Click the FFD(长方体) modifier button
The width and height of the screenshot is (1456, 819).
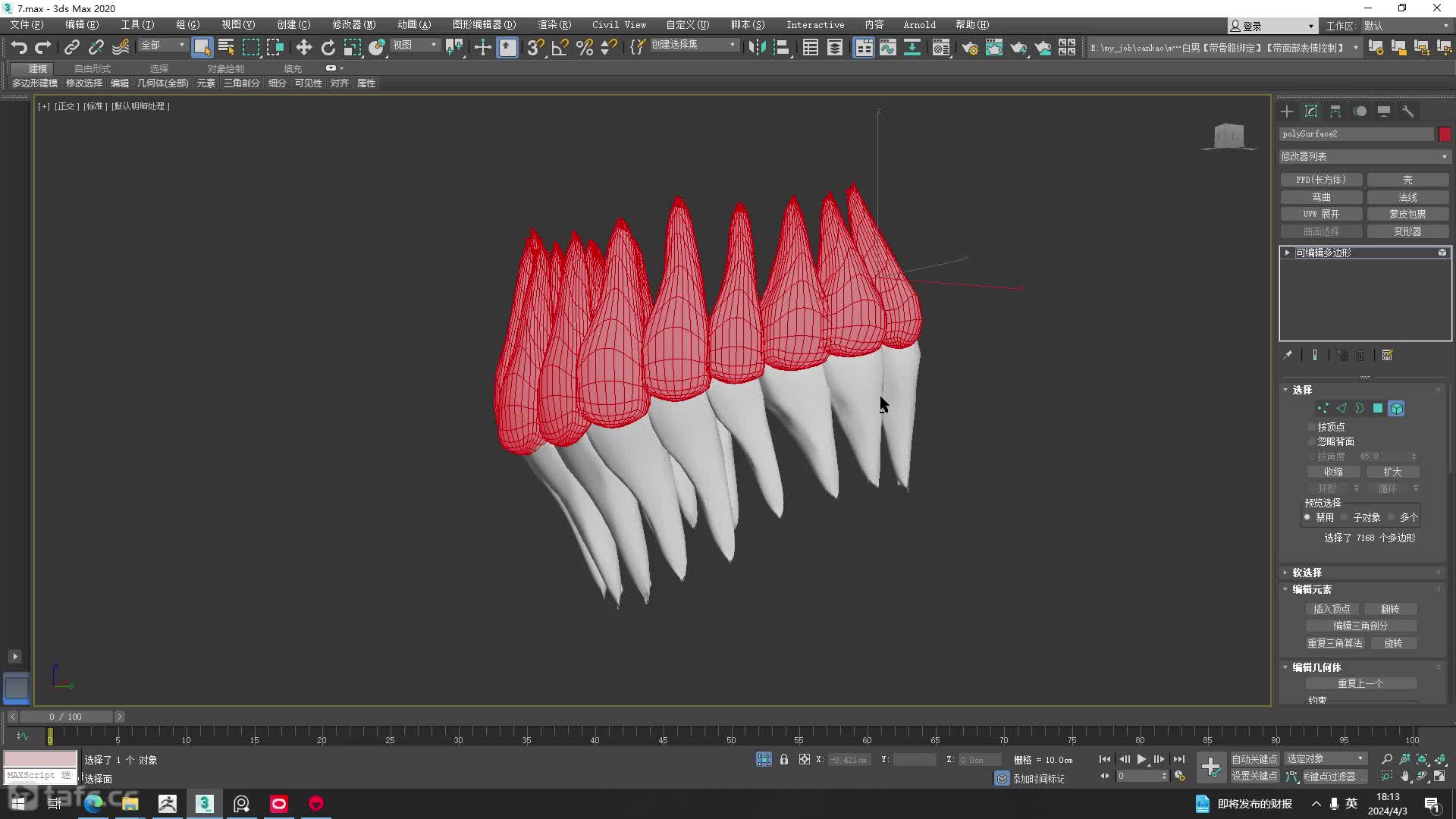point(1321,180)
